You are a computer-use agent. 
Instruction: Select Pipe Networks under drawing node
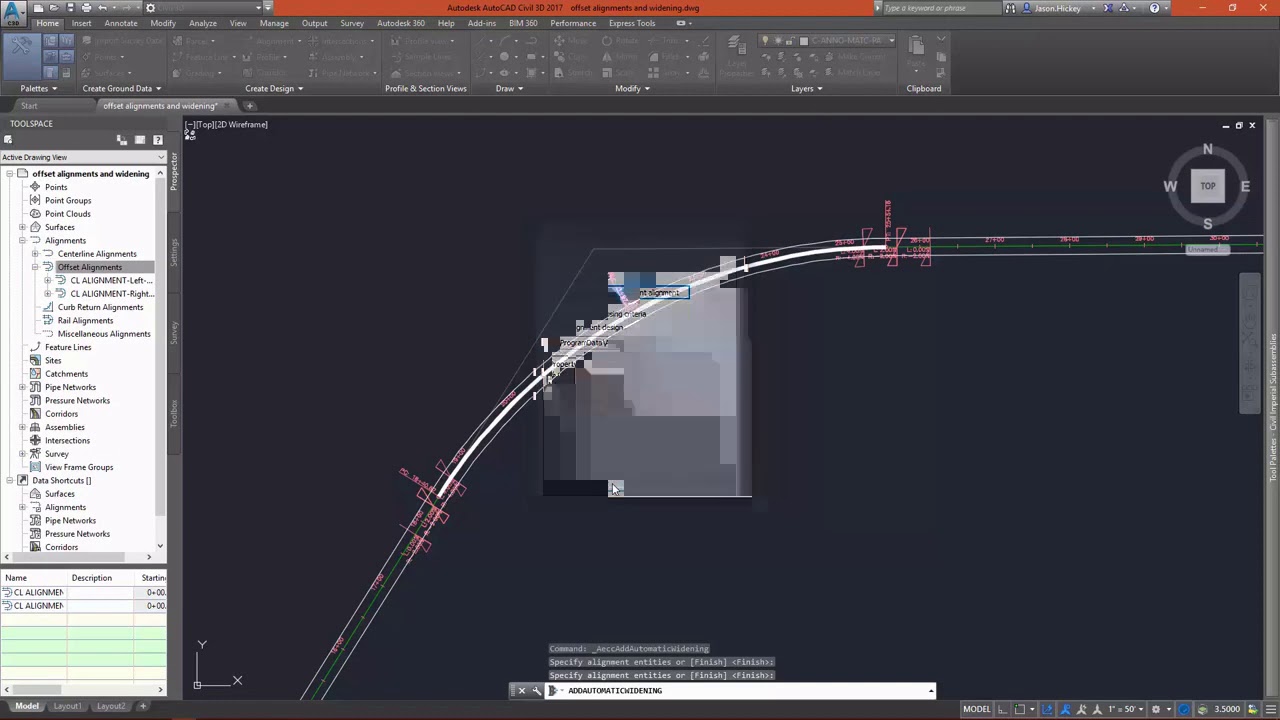tap(70, 387)
